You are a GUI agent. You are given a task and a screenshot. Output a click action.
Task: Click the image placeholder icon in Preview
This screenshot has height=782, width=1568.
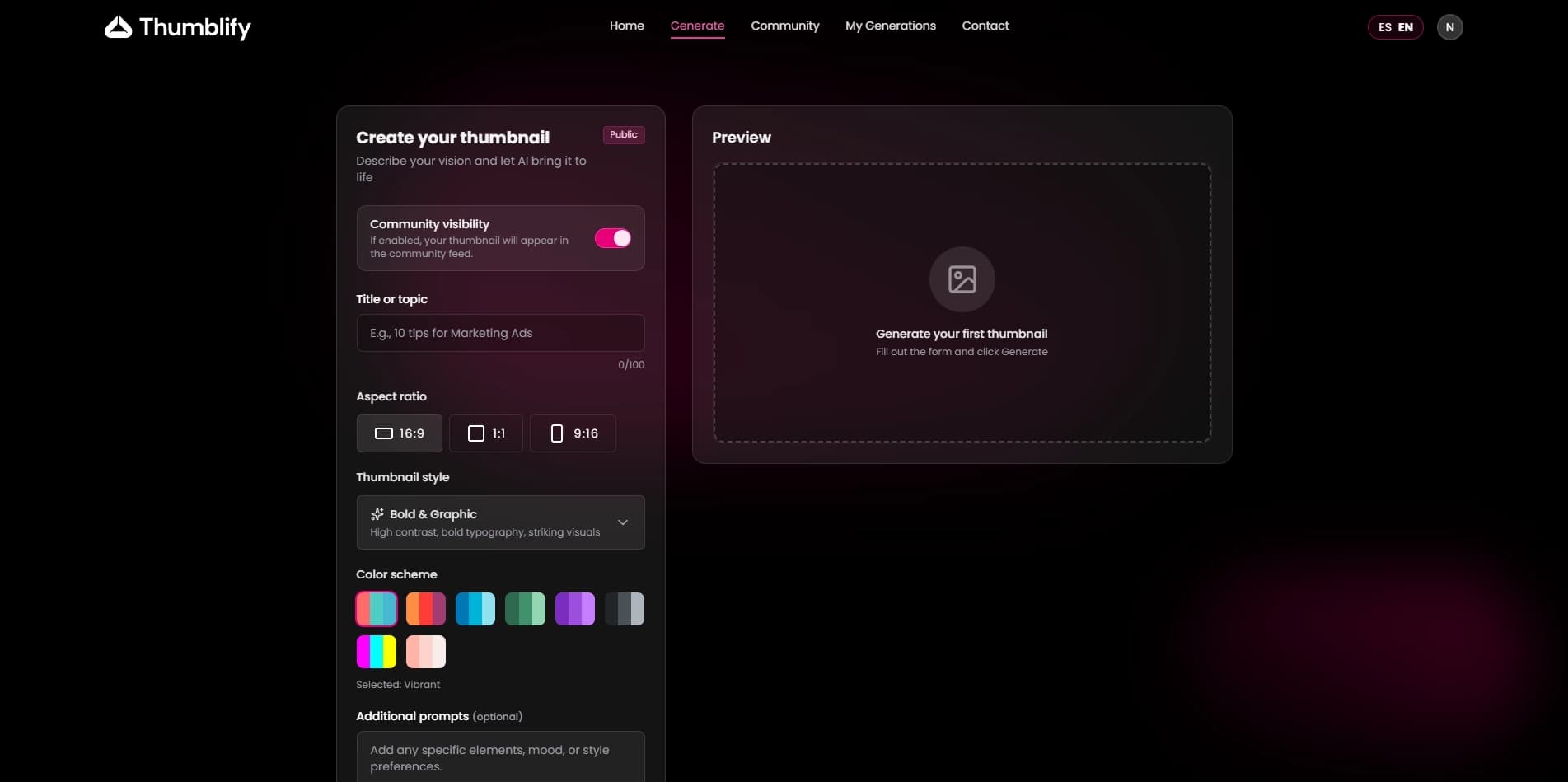(962, 279)
